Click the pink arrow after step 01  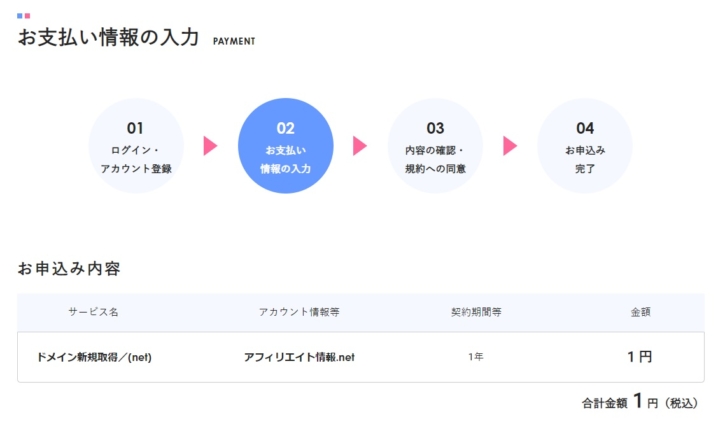point(210,146)
